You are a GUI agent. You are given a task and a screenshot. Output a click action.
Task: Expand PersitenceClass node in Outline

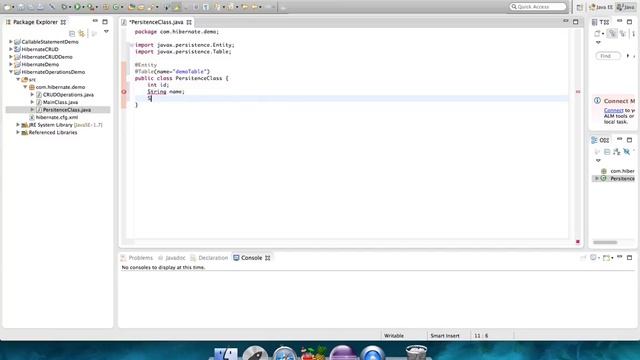597,179
